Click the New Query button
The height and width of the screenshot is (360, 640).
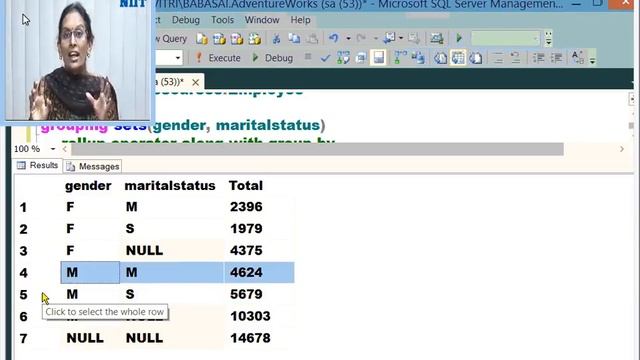coord(171,39)
